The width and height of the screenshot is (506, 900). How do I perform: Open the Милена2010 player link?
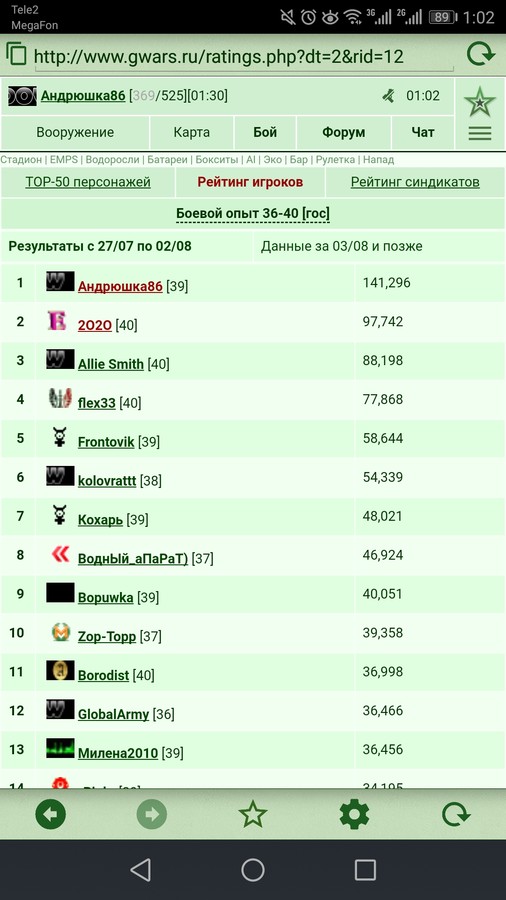point(118,752)
